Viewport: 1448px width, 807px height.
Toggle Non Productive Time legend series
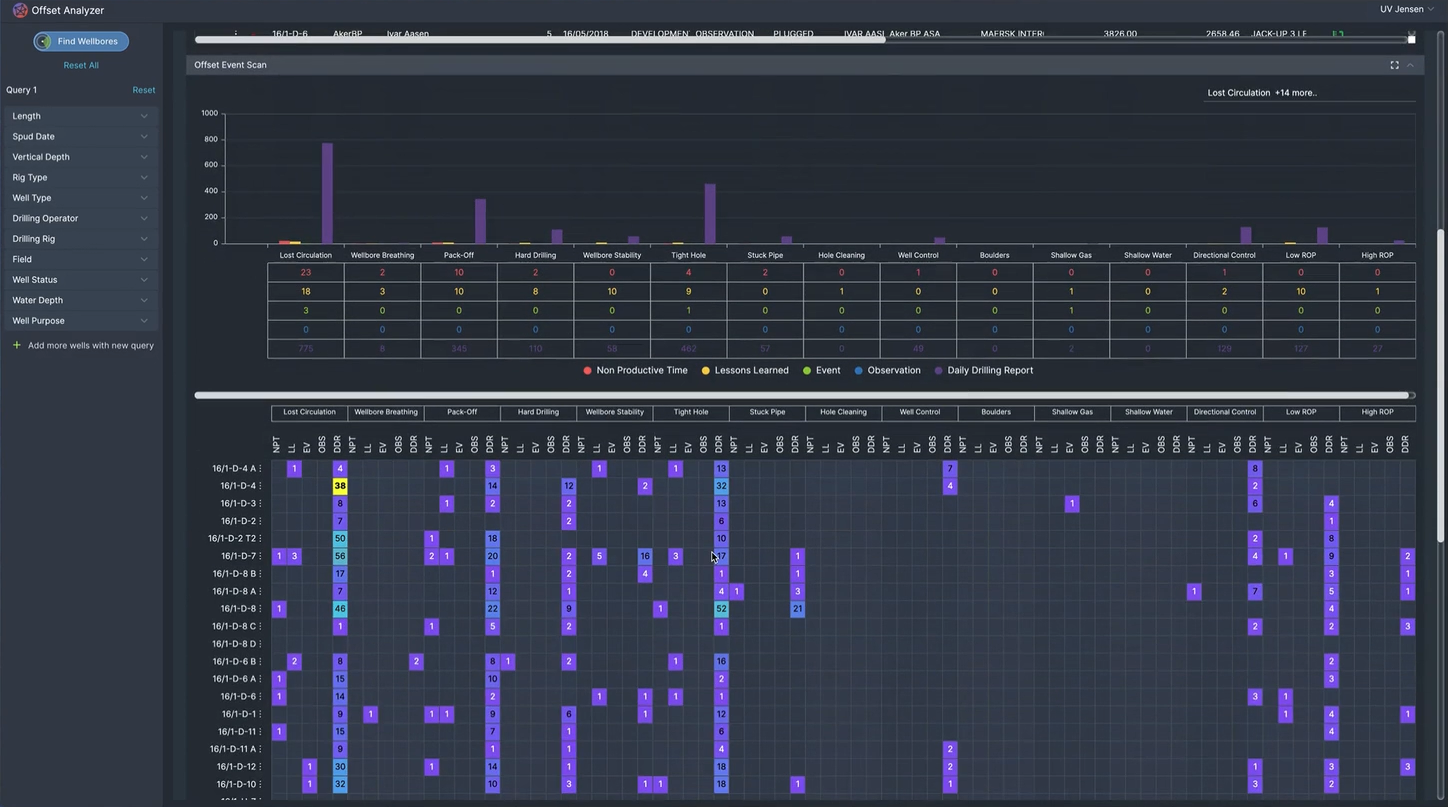pos(635,370)
